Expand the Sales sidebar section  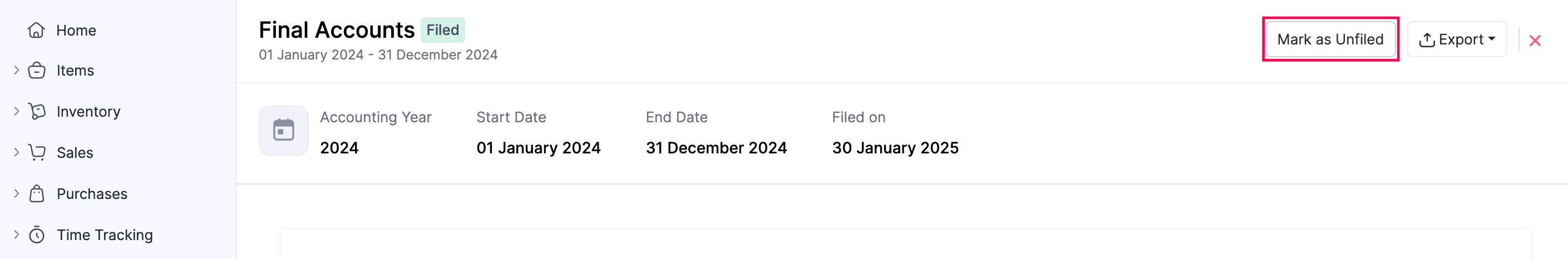(17, 153)
